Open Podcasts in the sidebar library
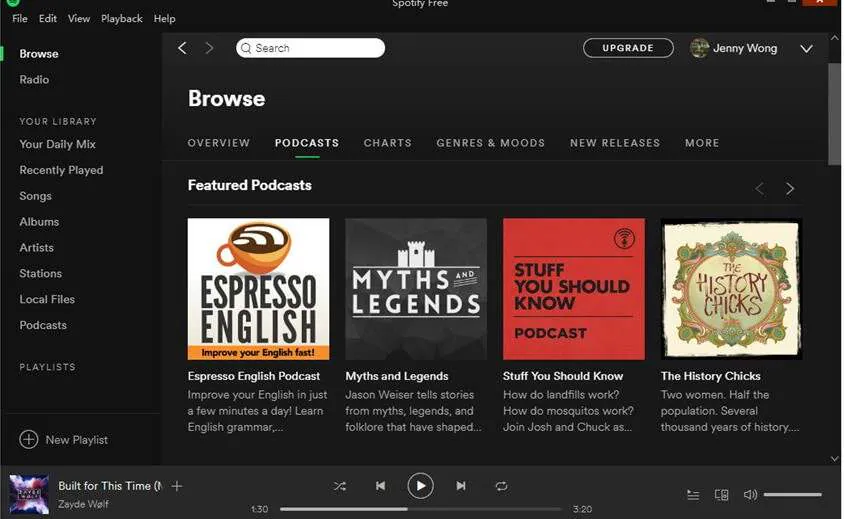 pyautogui.click(x=43, y=325)
